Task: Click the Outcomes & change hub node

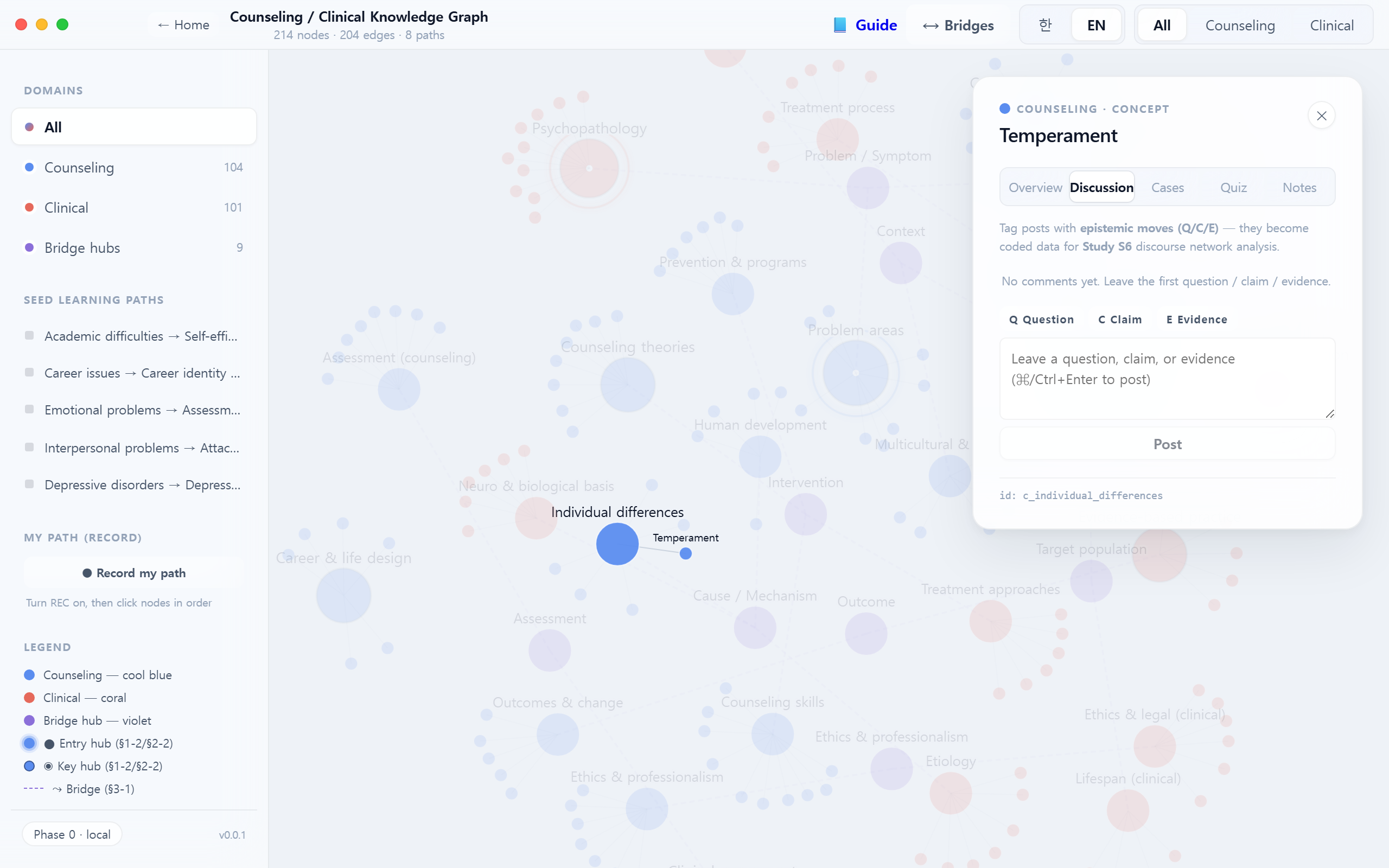Action: coord(557,735)
